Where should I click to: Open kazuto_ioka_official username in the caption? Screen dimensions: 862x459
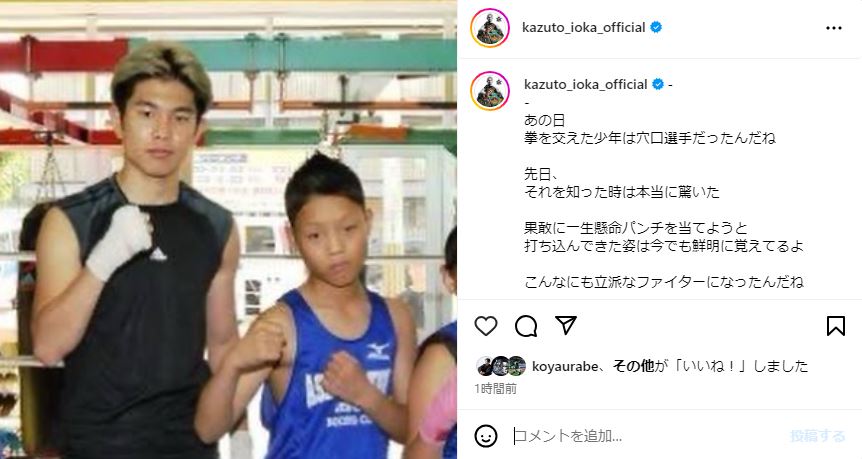[x=585, y=85]
